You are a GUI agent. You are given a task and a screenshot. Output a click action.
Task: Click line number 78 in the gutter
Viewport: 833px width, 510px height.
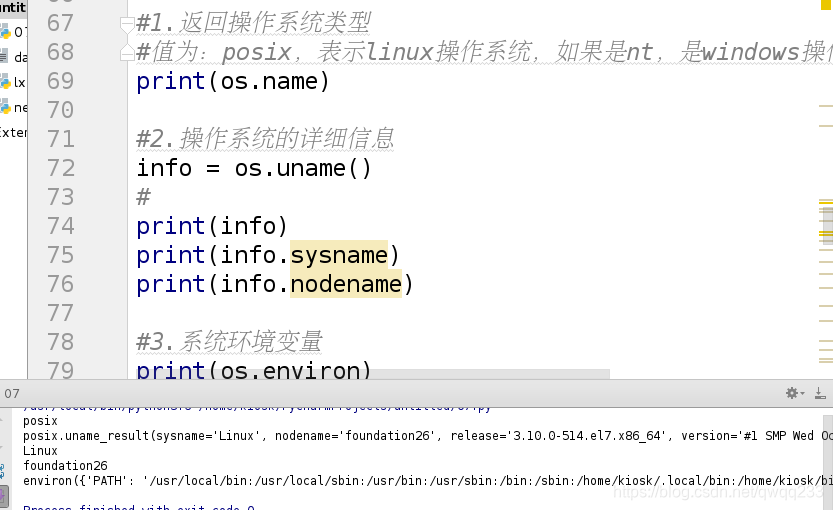pyautogui.click(x=60, y=342)
